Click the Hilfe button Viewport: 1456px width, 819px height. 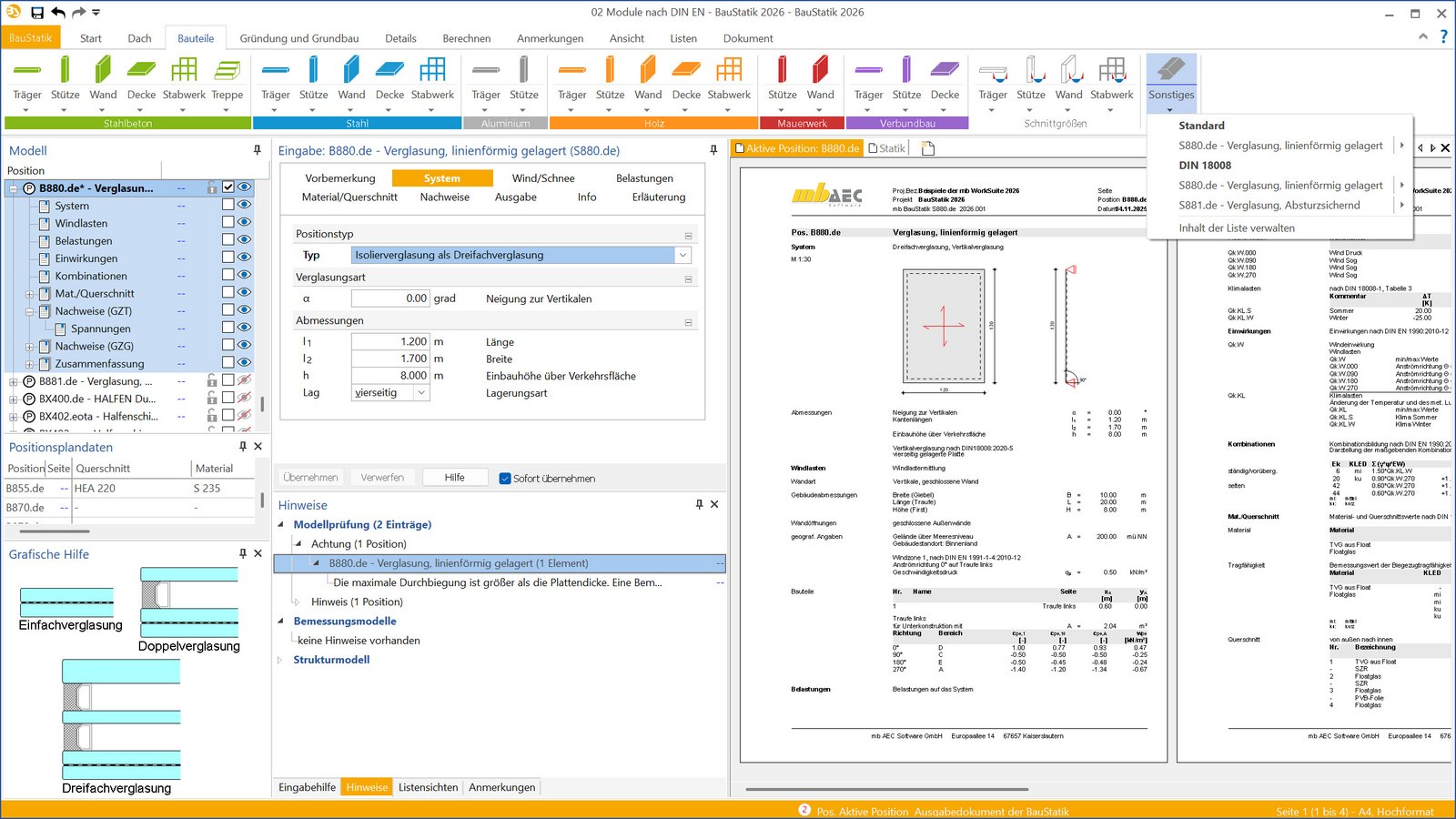[x=454, y=478]
